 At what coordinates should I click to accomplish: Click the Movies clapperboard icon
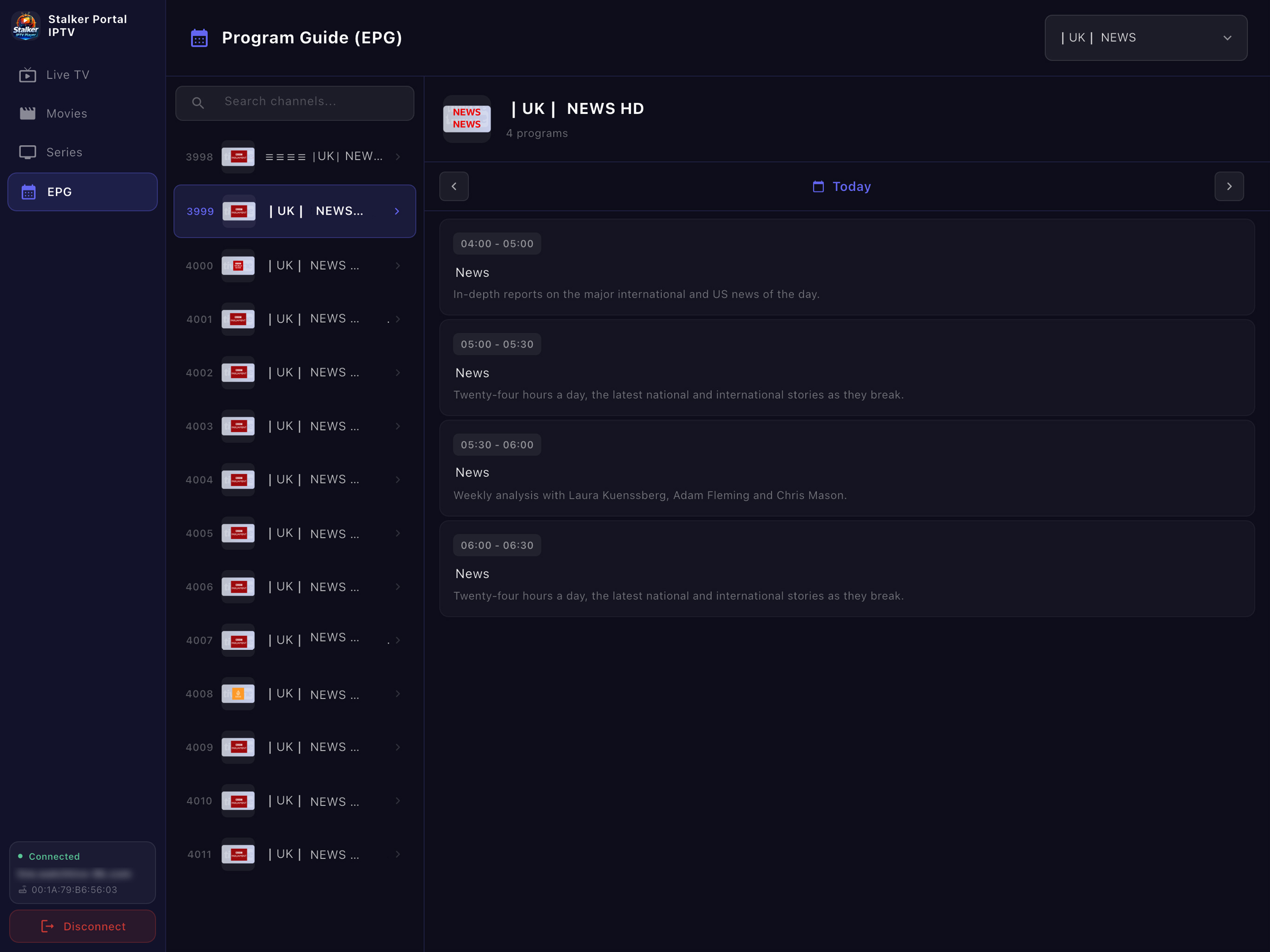27,113
